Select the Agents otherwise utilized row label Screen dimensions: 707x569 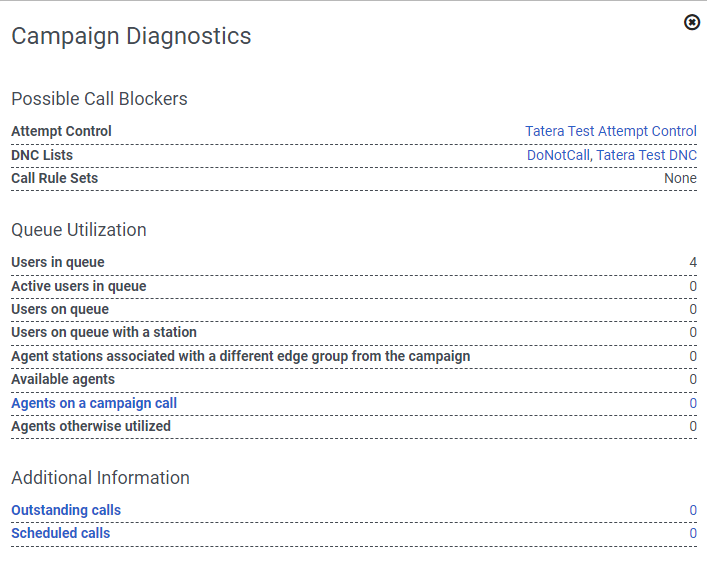tap(91, 426)
